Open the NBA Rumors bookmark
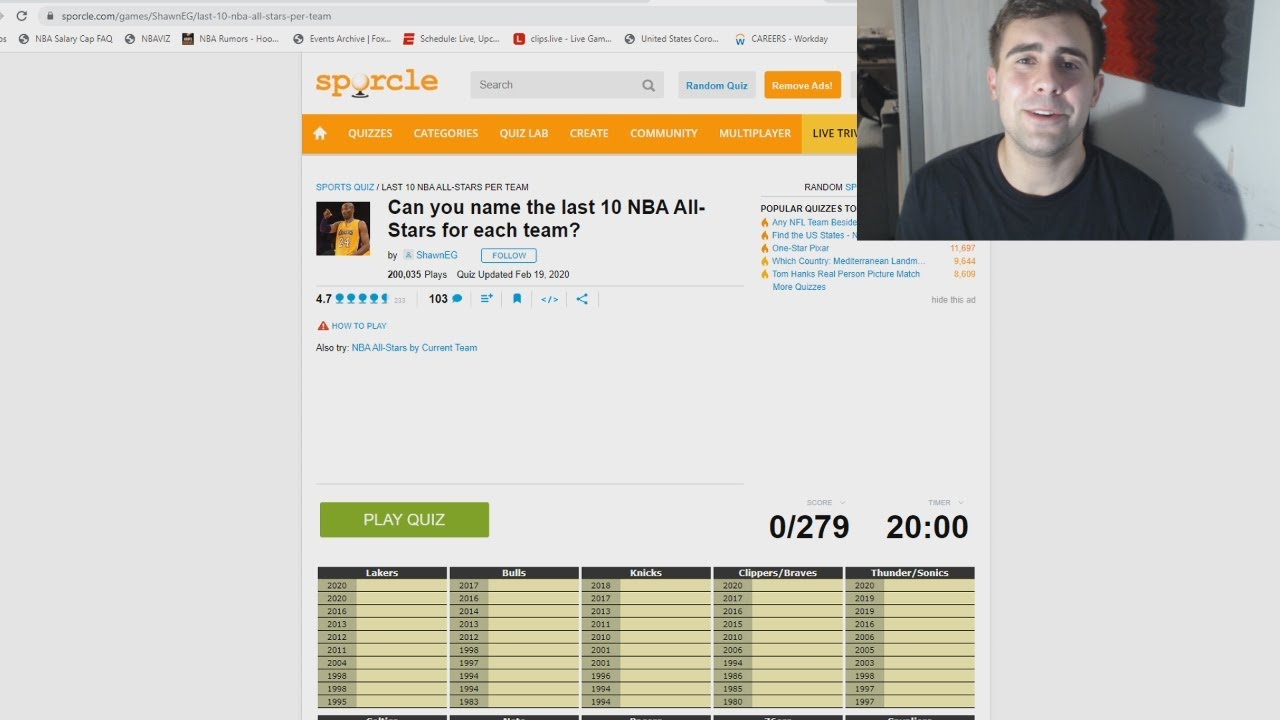The height and width of the screenshot is (720, 1280). [x=231, y=39]
